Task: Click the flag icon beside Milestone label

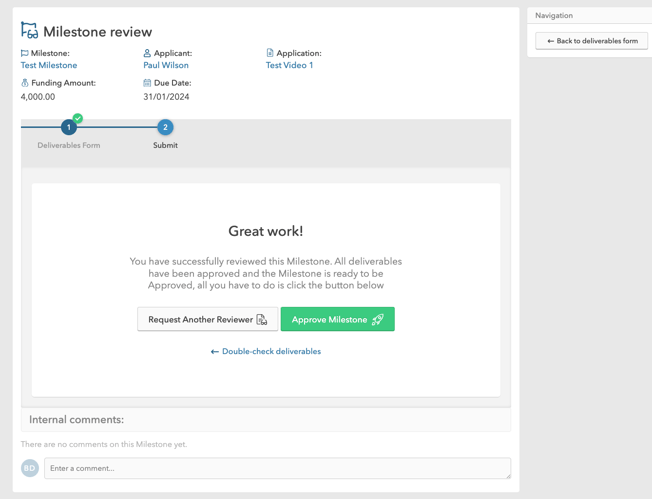Action: (x=25, y=53)
